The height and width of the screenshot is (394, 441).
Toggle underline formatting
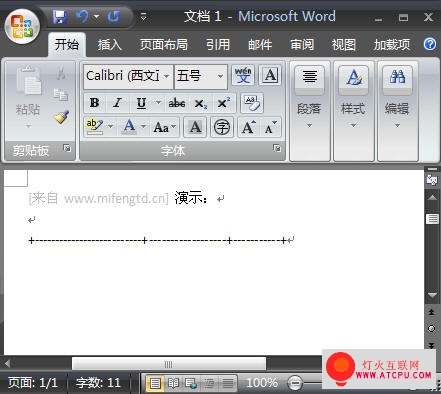coord(142,103)
